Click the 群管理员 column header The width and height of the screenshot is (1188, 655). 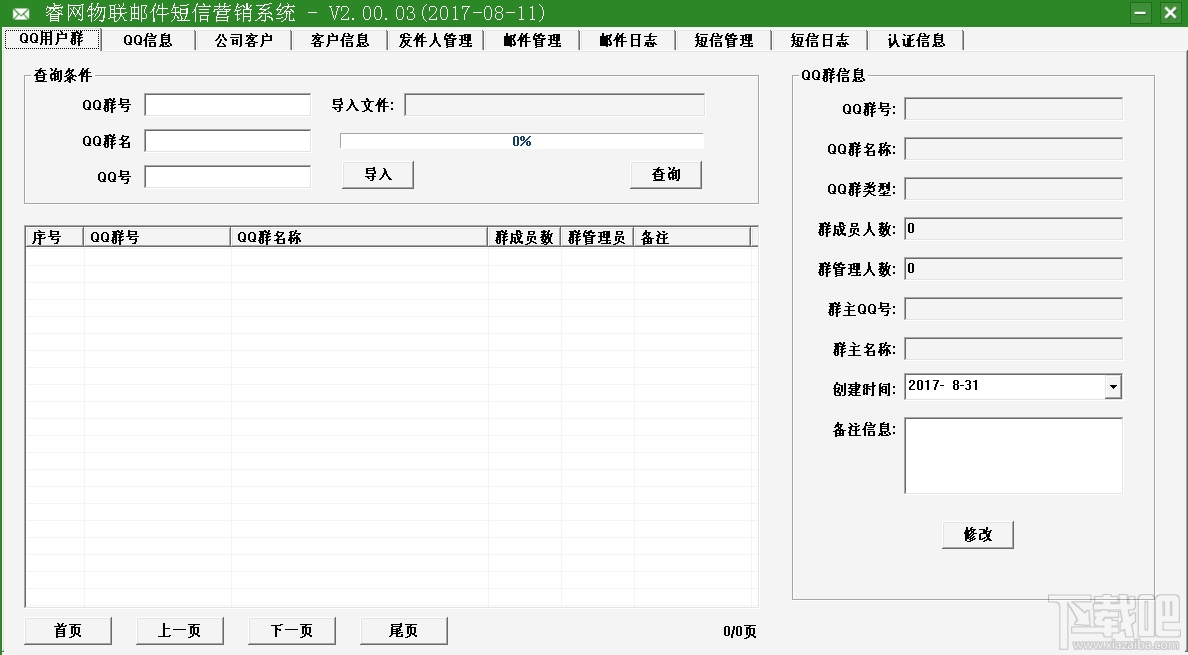pyautogui.click(x=597, y=237)
